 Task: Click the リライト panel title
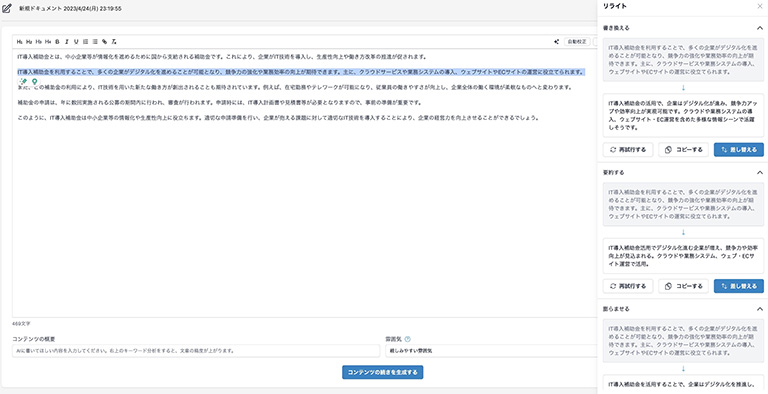click(615, 6)
